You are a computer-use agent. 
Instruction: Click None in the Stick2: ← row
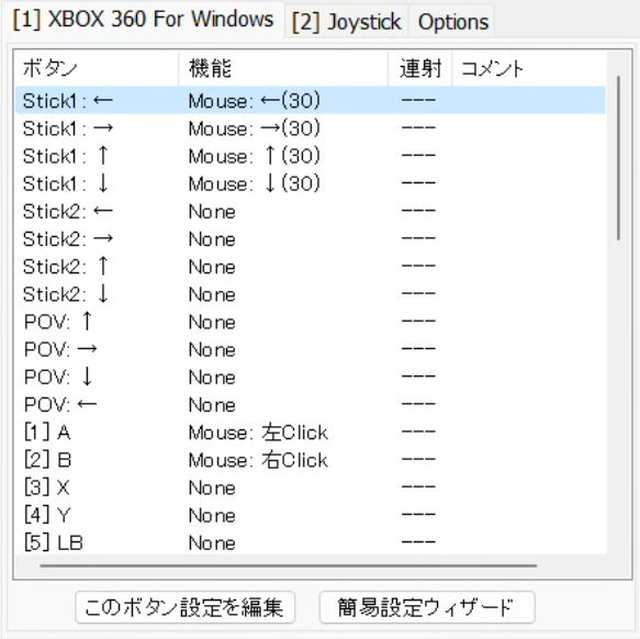click(212, 212)
